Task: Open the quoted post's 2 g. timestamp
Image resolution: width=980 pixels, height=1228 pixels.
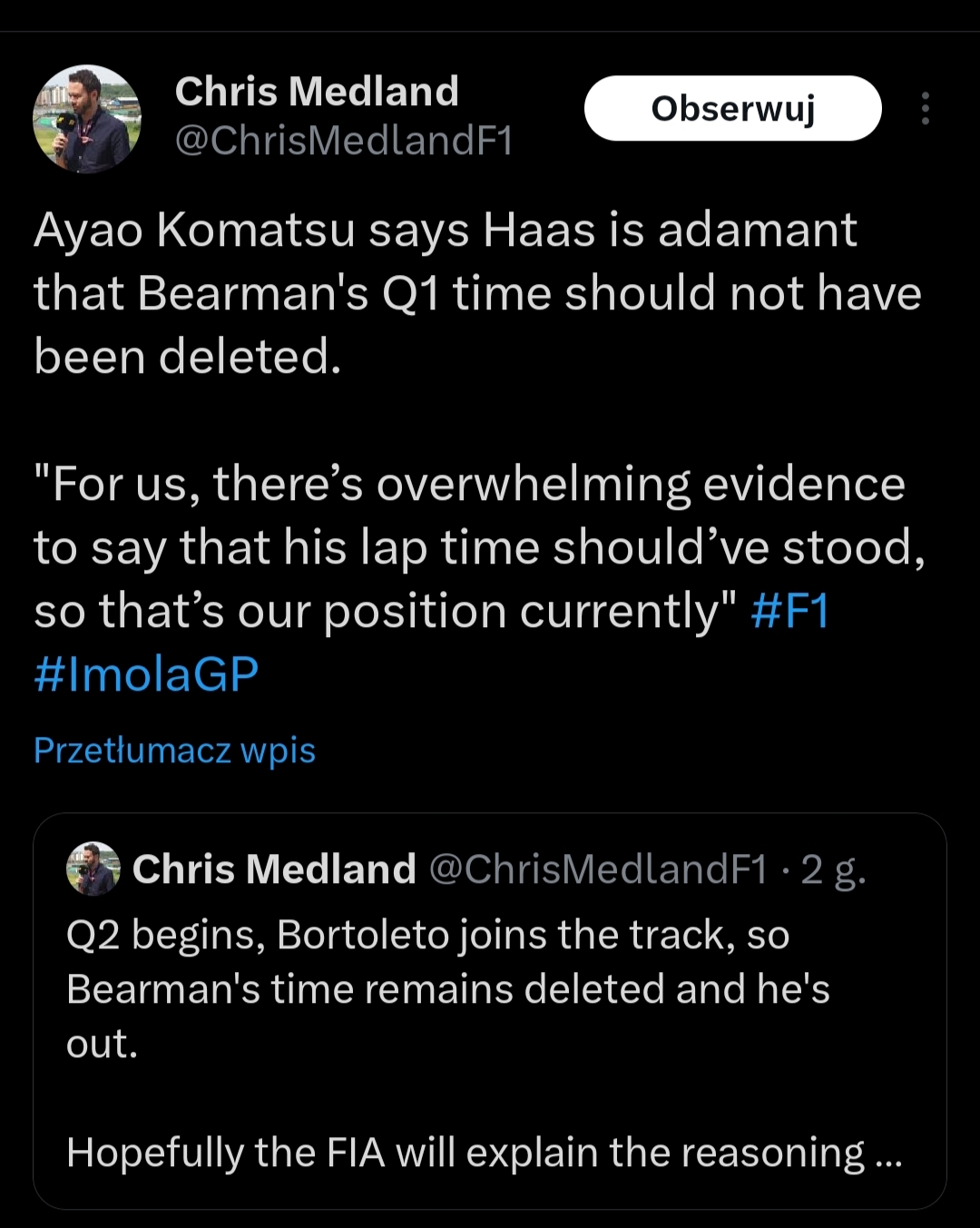Action: [x=833, y=869]
